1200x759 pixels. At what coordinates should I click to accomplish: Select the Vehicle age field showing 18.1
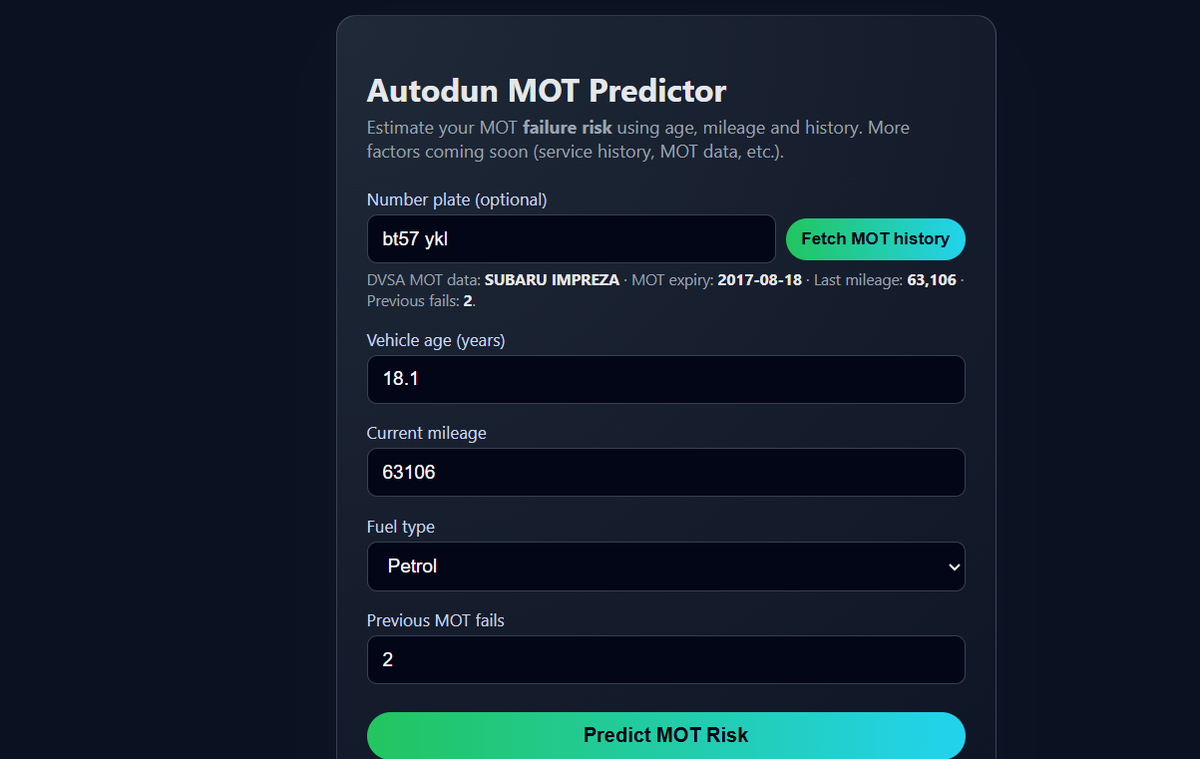pyautogui.click(x=666, y=379)
